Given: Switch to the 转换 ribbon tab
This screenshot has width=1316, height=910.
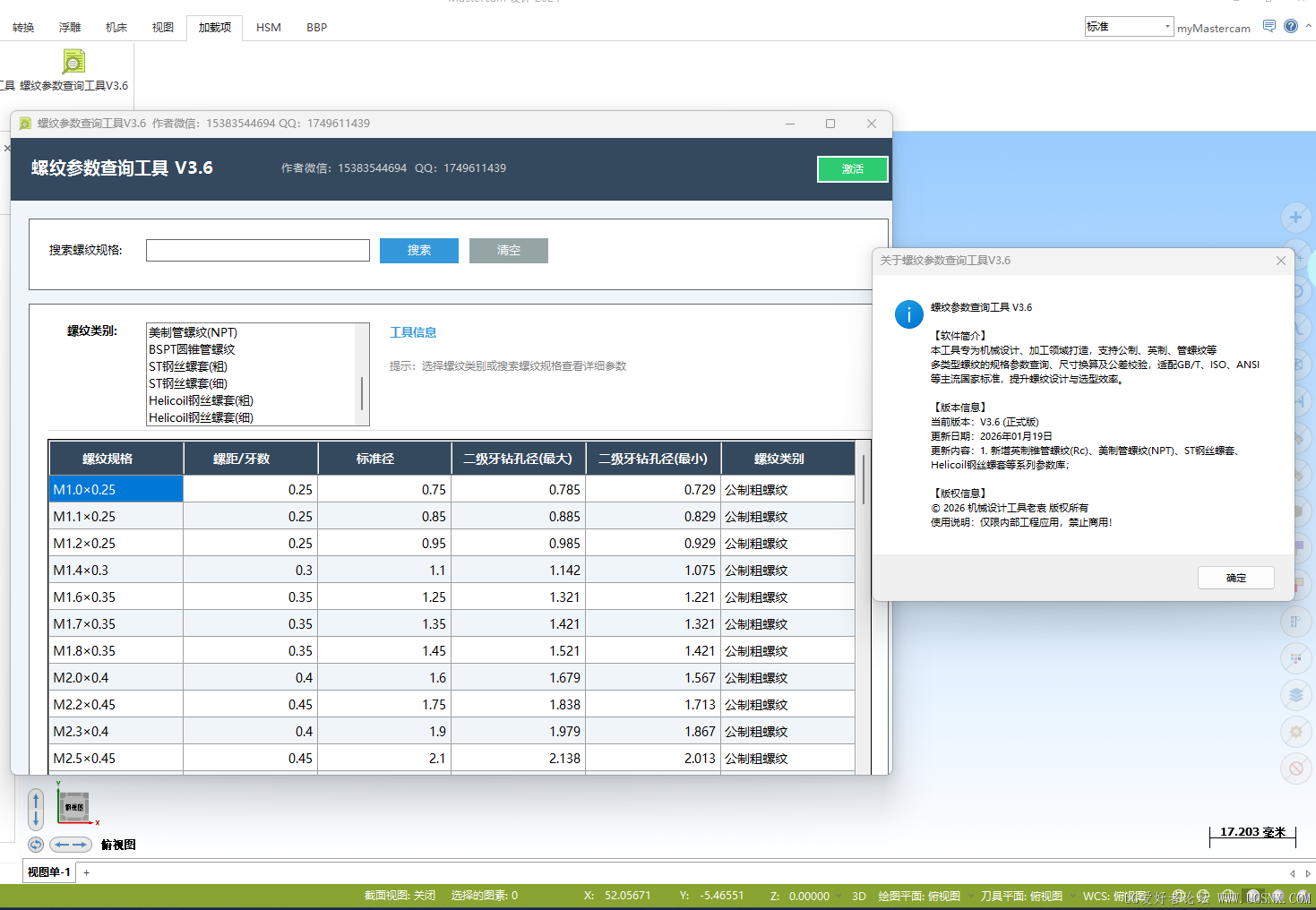Looking at the screenshot, I should coord(23,28).
